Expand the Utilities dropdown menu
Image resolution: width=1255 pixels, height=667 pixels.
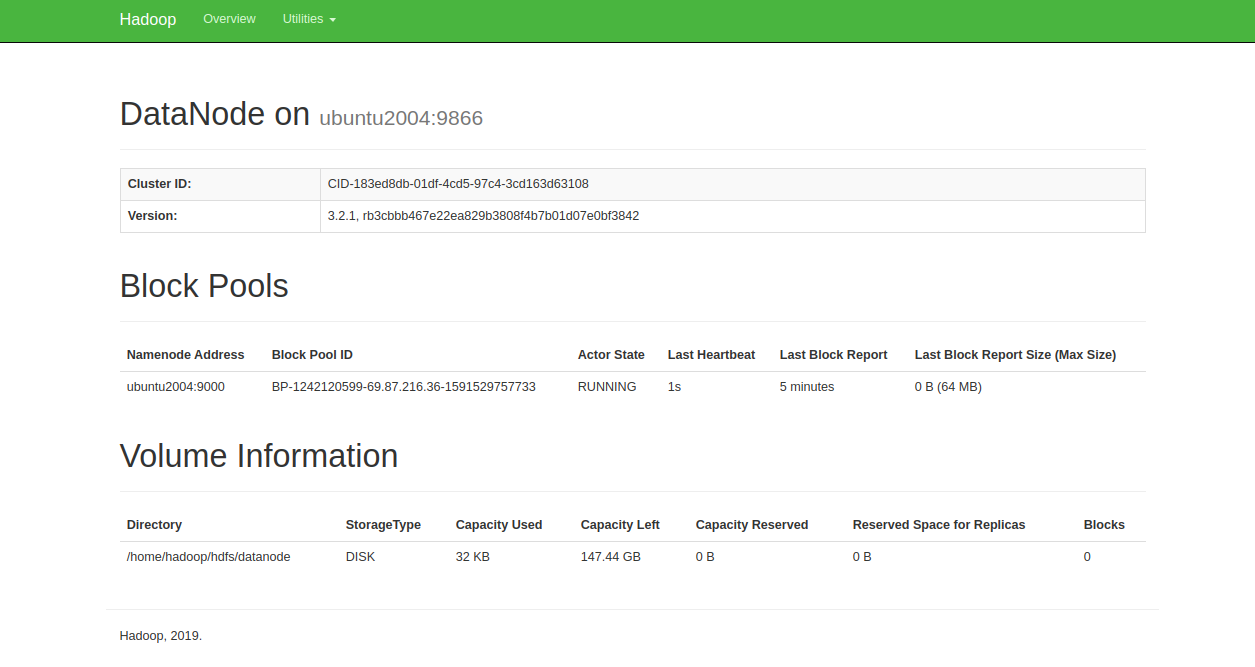coord(309,19)
